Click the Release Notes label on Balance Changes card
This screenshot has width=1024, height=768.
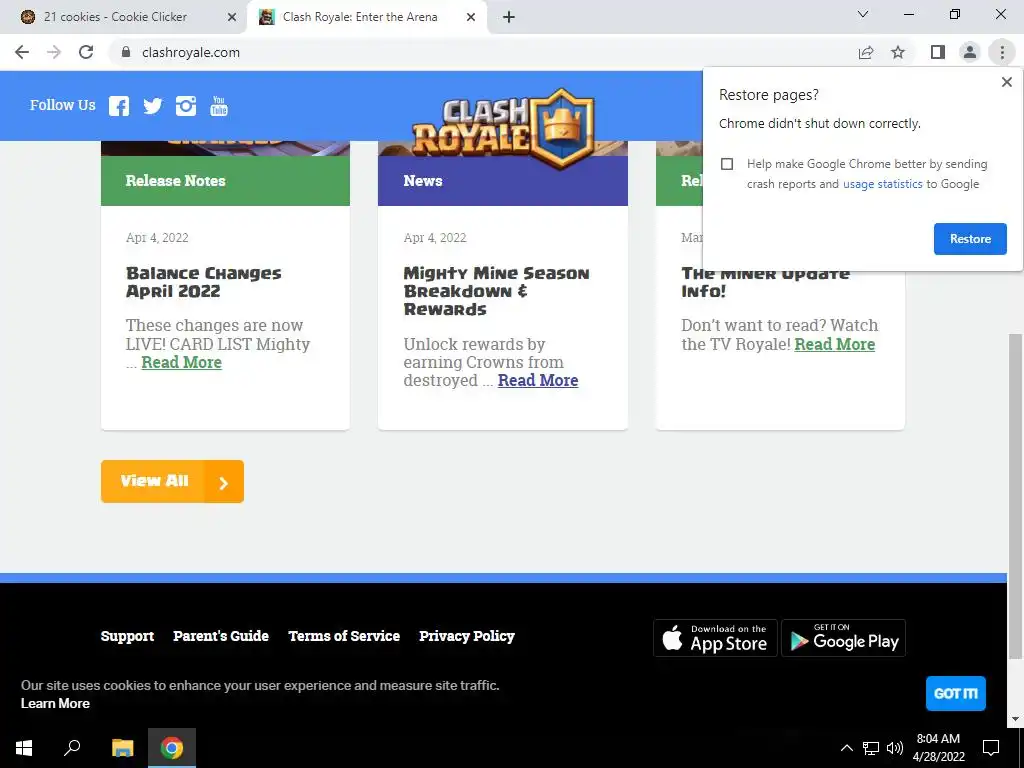(x=176, y=181)
